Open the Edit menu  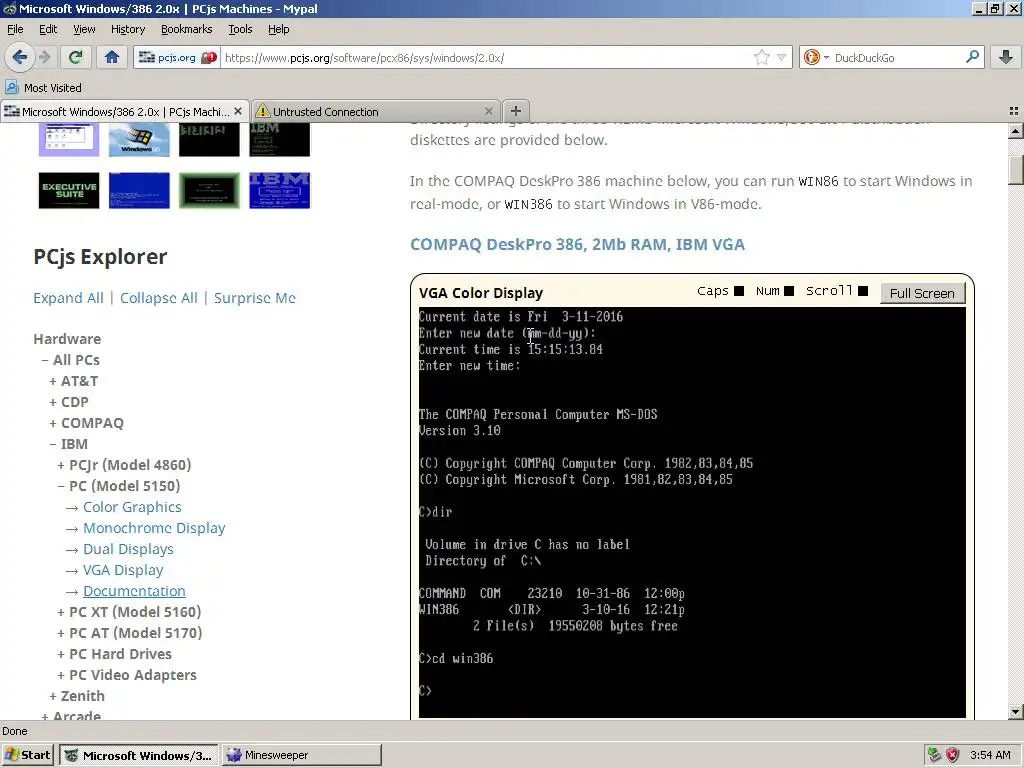coord(48,29)
